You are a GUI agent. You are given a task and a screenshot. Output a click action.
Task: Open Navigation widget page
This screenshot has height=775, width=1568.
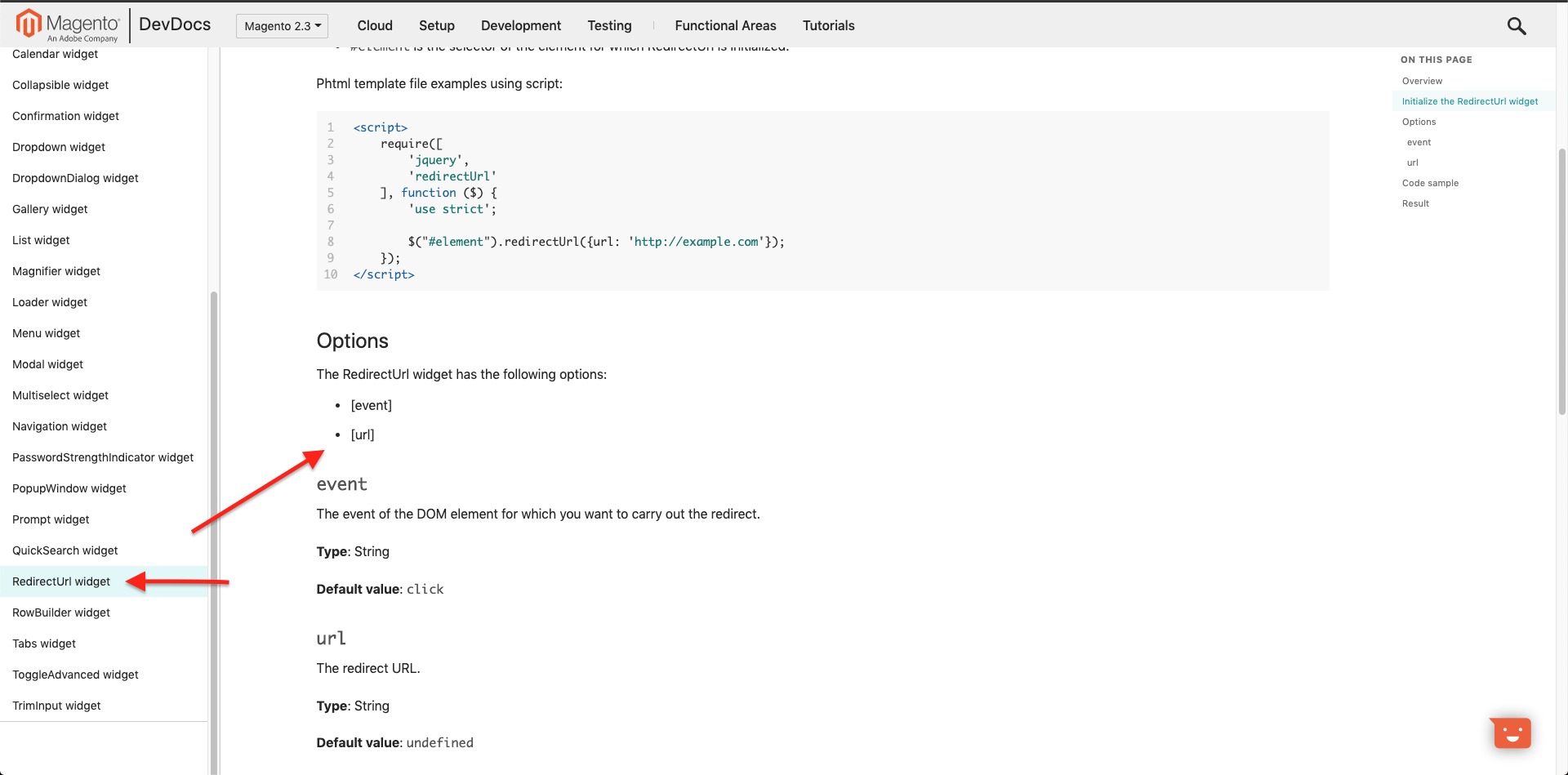click(60, 426)
